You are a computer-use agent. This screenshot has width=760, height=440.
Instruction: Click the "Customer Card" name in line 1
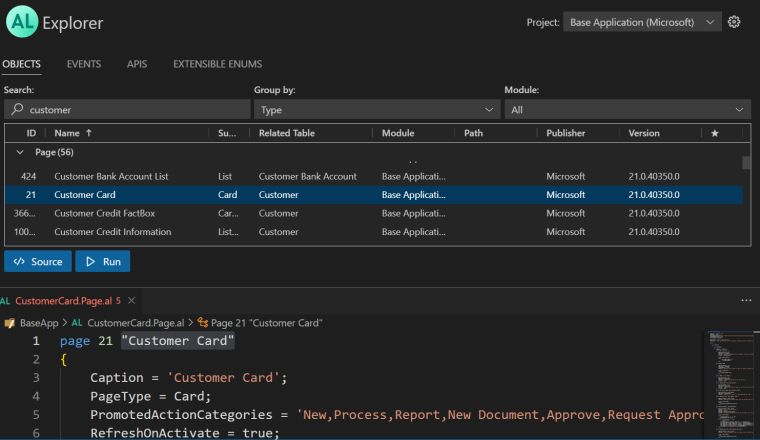(x=178, y=341)
